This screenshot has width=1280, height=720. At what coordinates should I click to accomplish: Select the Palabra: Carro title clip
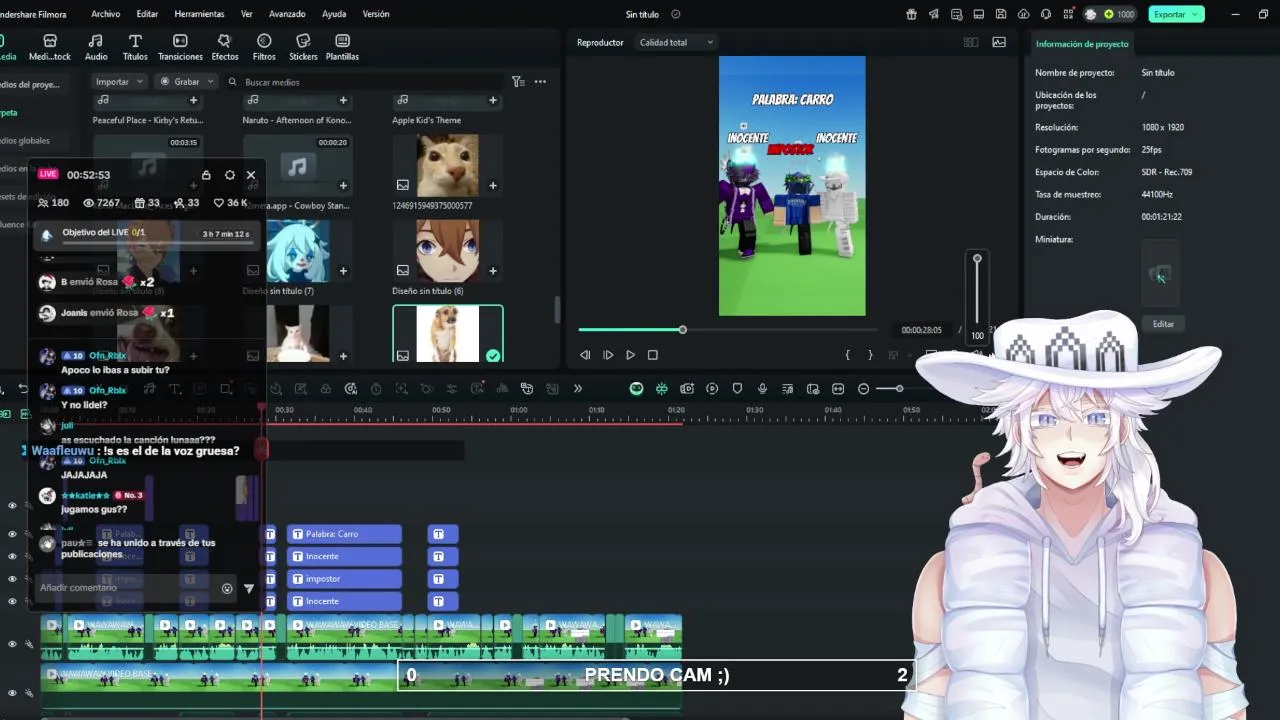point(344,534)
